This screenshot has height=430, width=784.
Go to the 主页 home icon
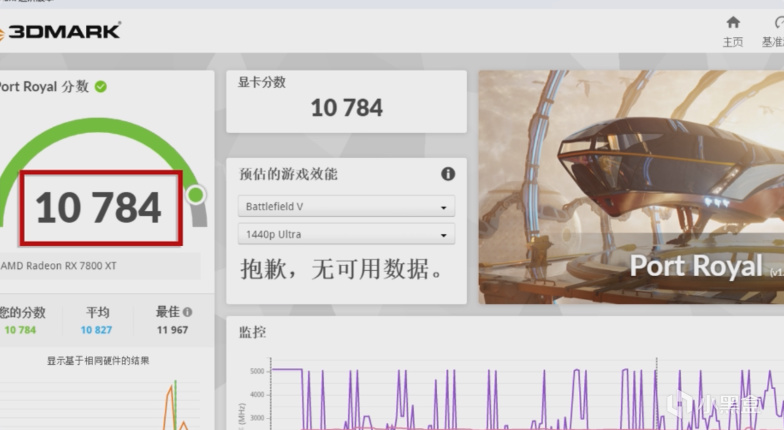(733, 22)
